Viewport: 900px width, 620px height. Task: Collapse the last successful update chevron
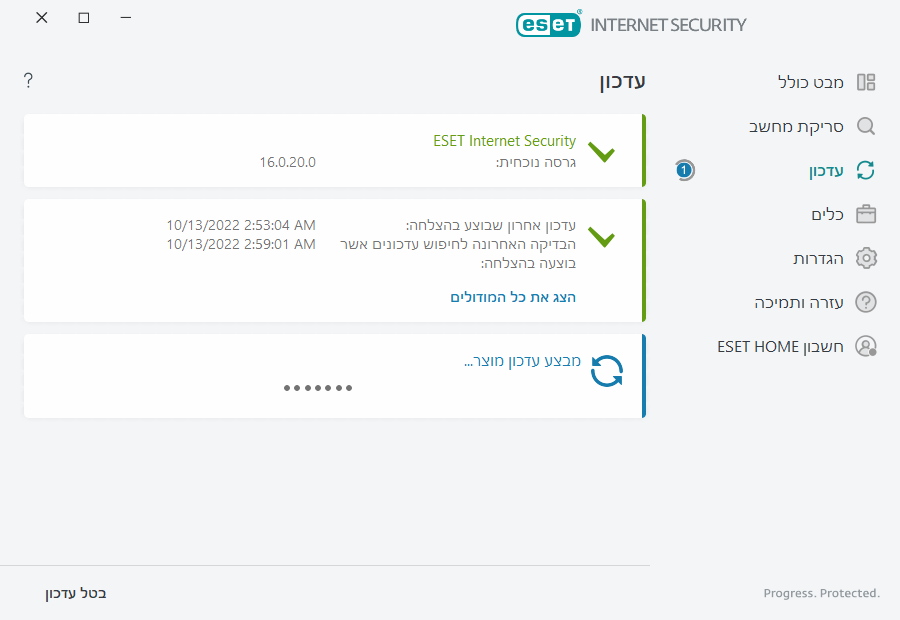click(602, 238)
